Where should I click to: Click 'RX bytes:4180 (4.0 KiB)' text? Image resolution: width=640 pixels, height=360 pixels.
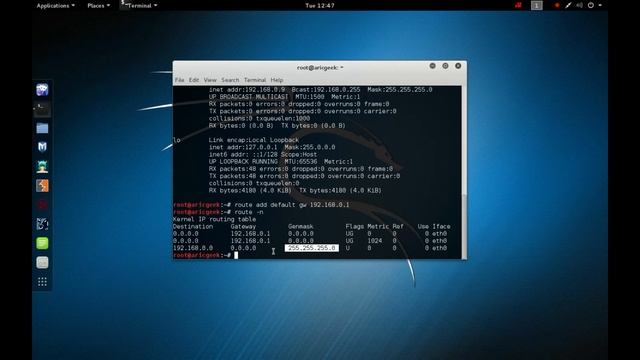coord(250,191)
